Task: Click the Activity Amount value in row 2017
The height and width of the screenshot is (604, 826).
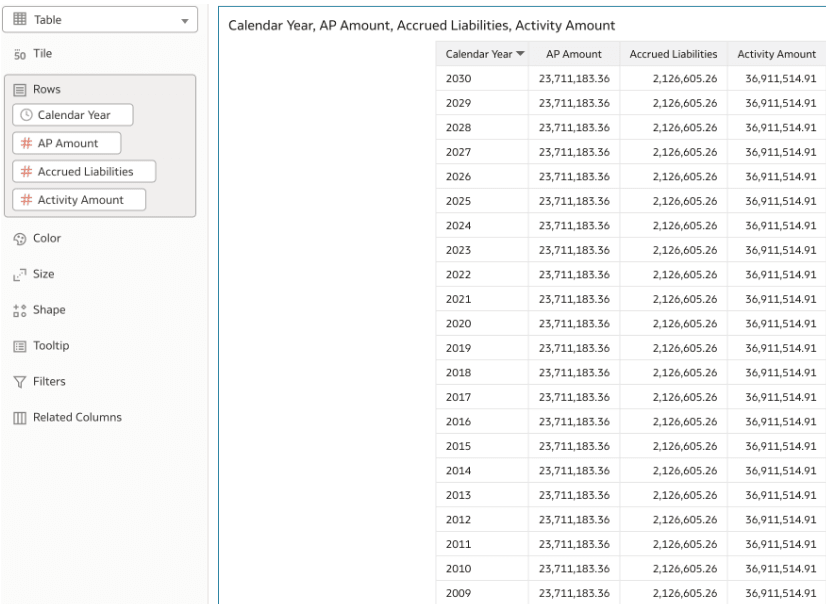Action: 781,397
